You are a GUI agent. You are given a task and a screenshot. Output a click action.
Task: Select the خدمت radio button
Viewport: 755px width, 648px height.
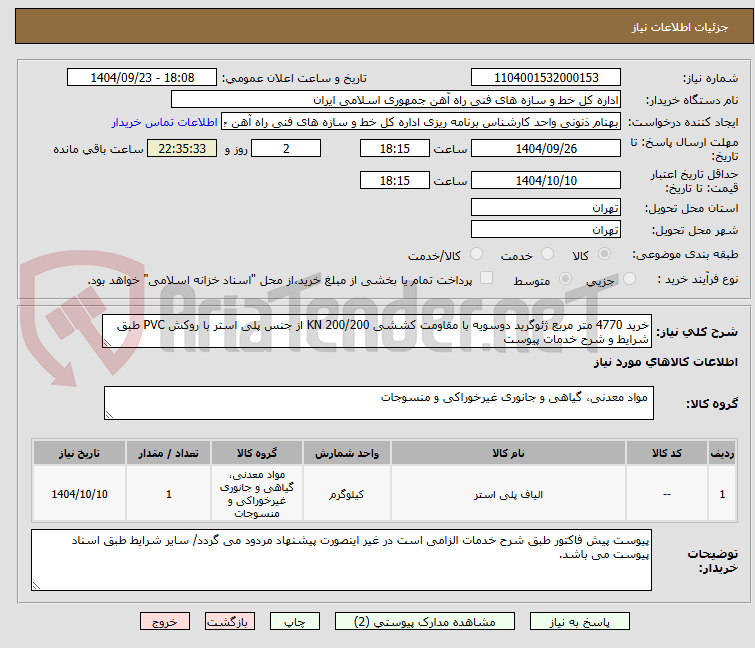[547, 254]
